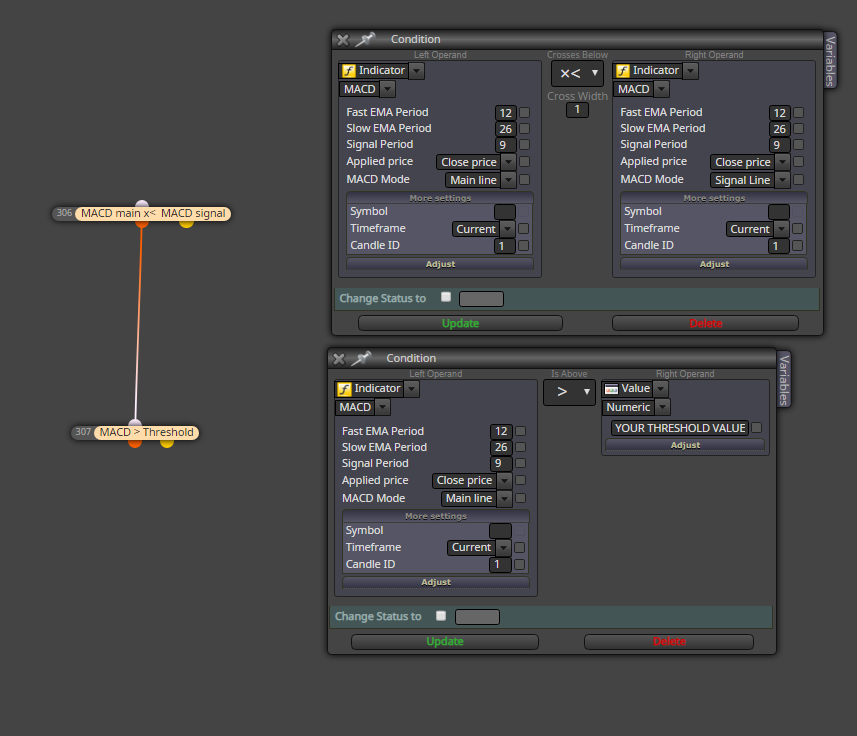
Task: Click the Cross Width input field
Action: (577, 109)
